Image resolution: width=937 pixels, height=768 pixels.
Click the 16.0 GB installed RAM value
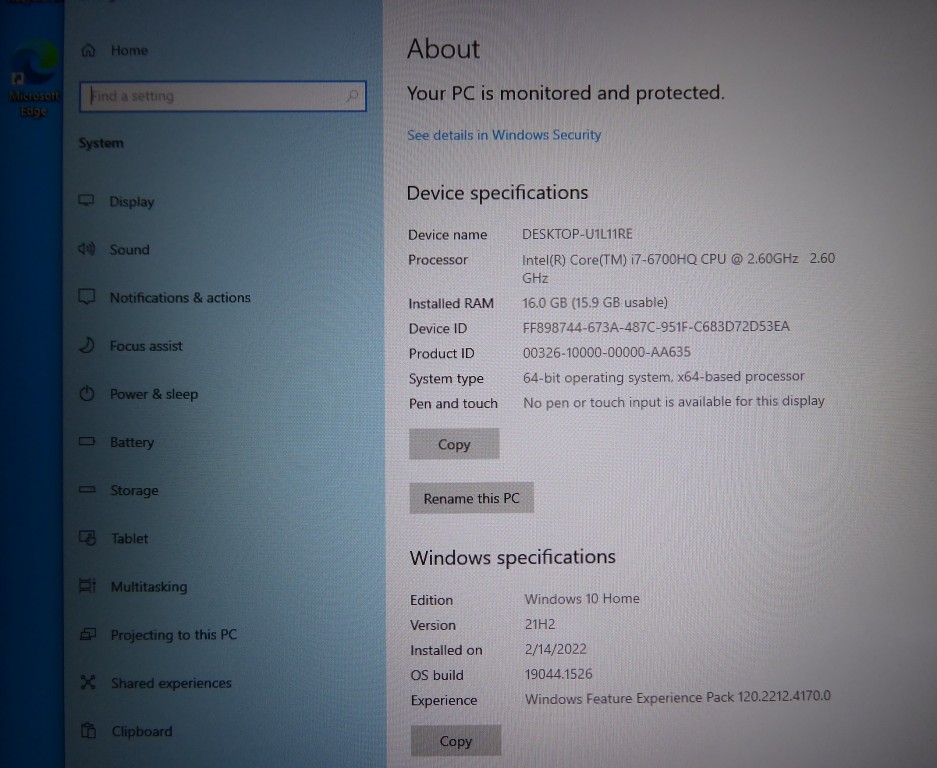pyautogui.click(x=595, y=302)
